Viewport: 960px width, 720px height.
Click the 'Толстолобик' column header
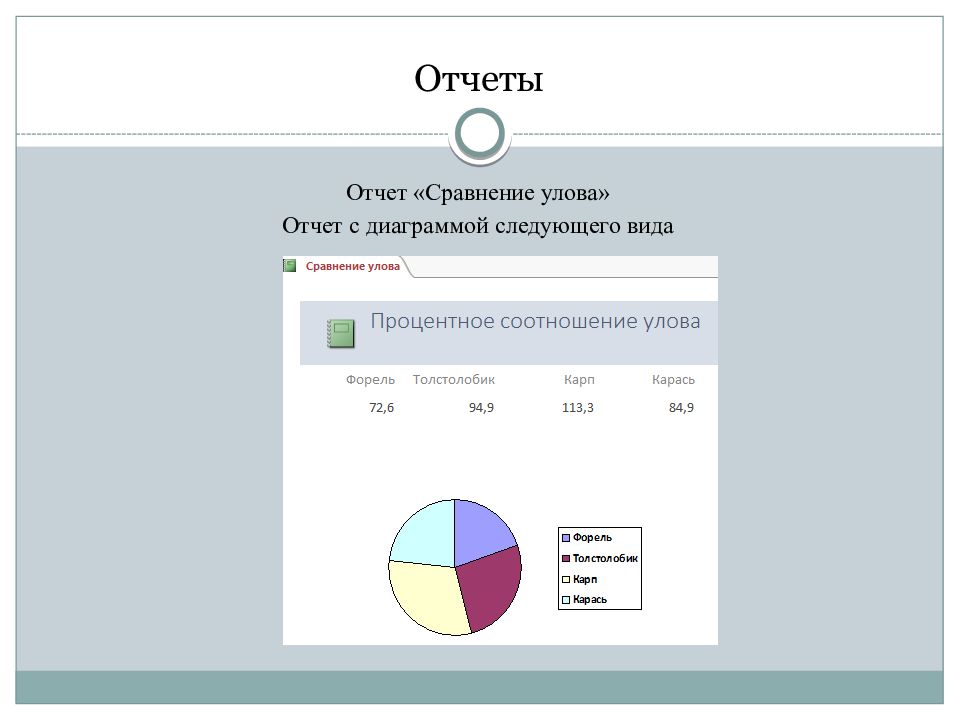point(454,380)
